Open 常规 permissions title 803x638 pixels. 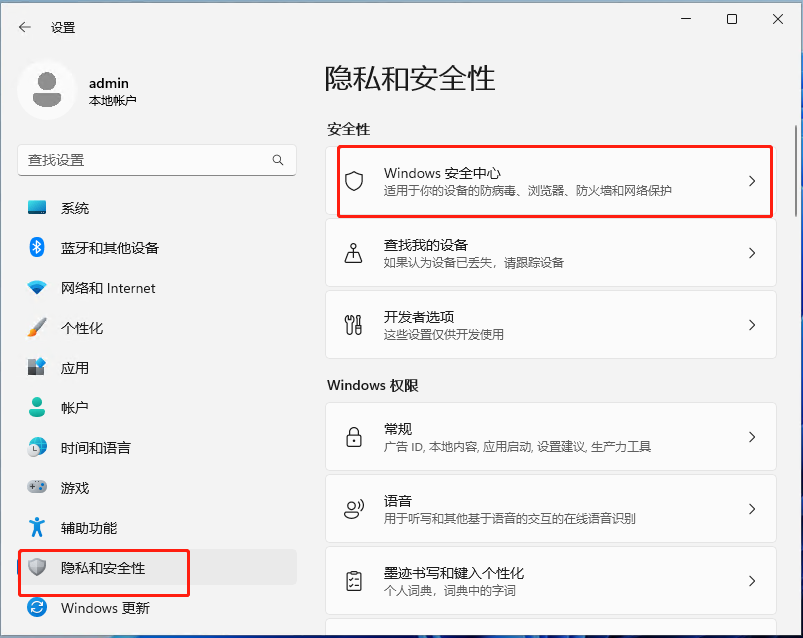(398, 429)
